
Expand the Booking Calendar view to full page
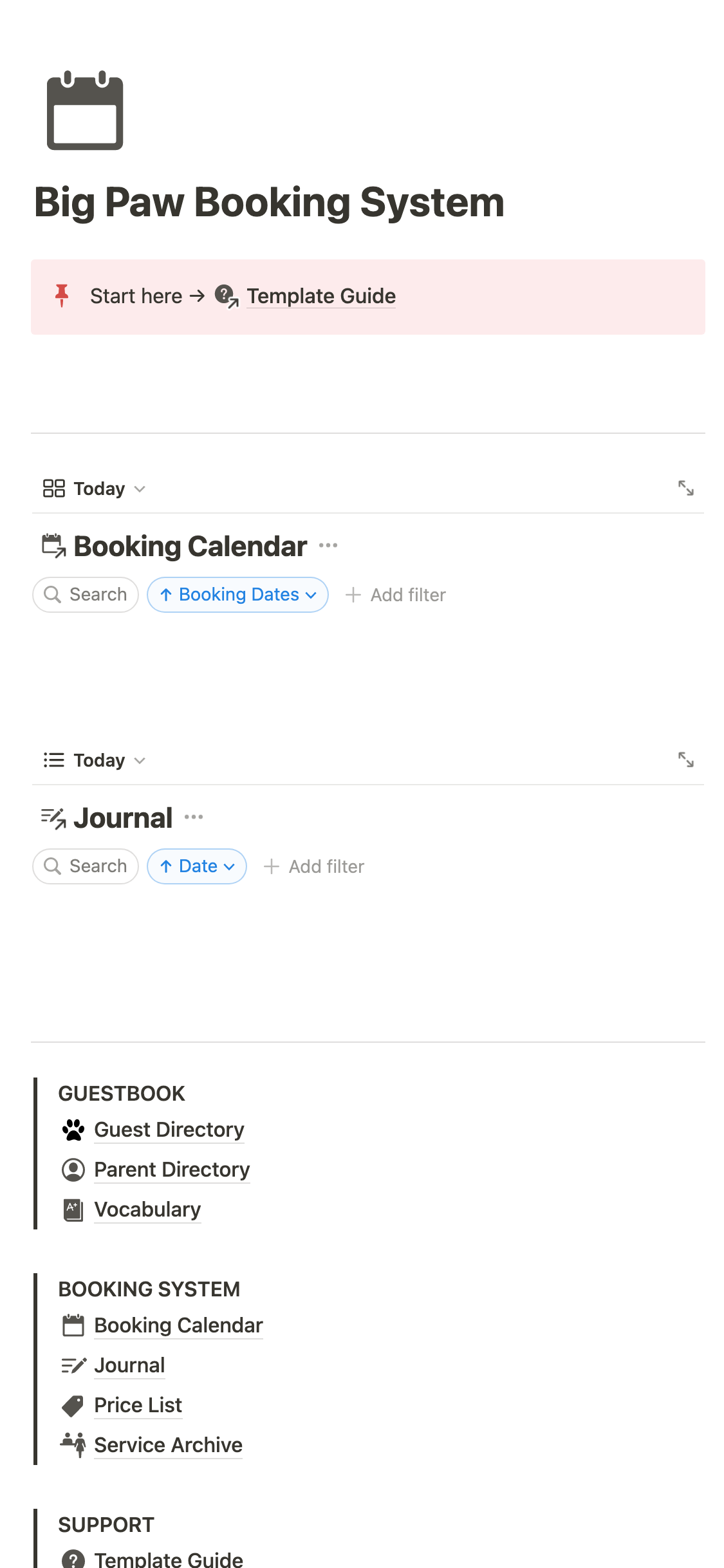point(685,489)
